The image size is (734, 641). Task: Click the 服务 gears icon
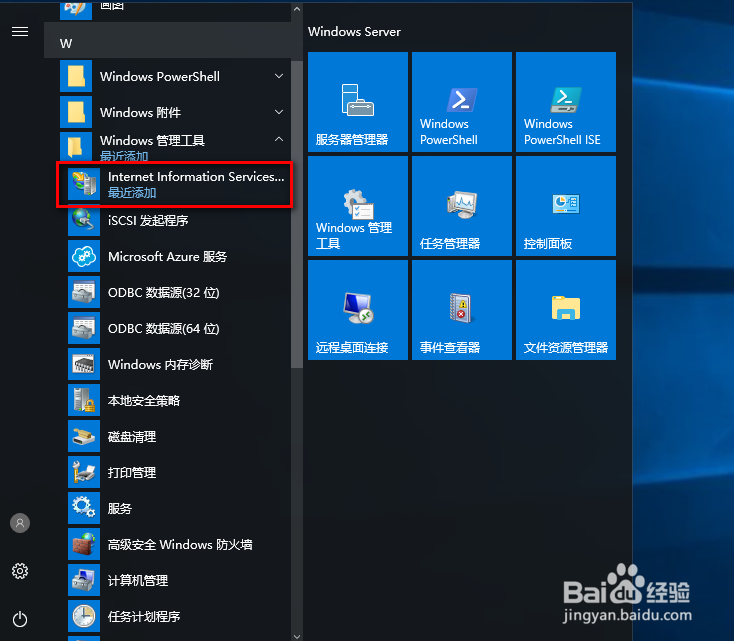point(84,508)
